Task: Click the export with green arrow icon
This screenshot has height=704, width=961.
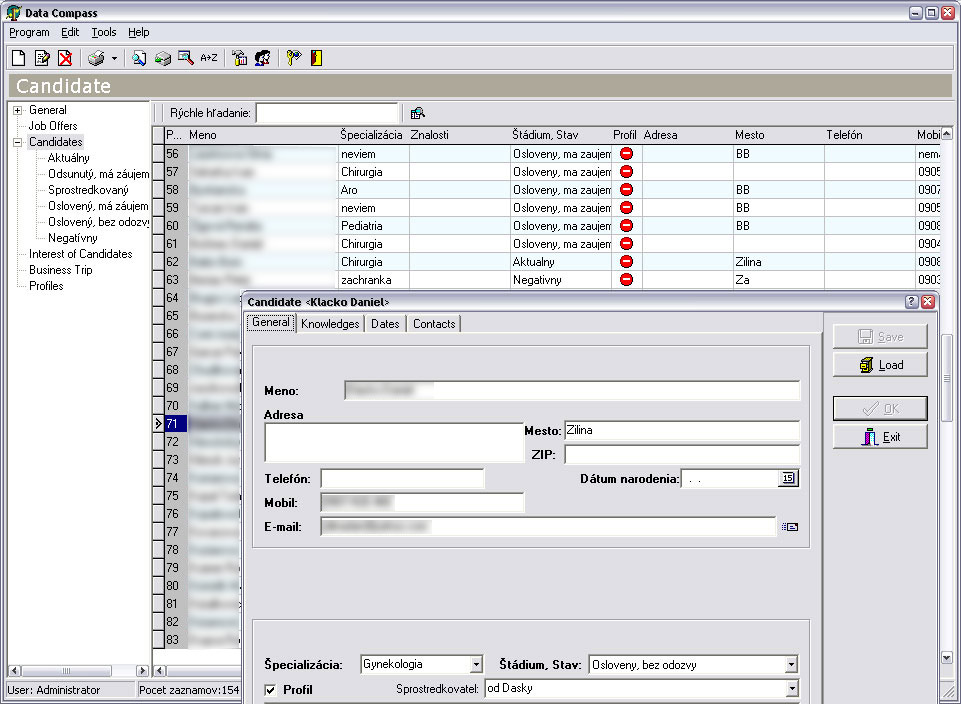Action: click(162, 58)
